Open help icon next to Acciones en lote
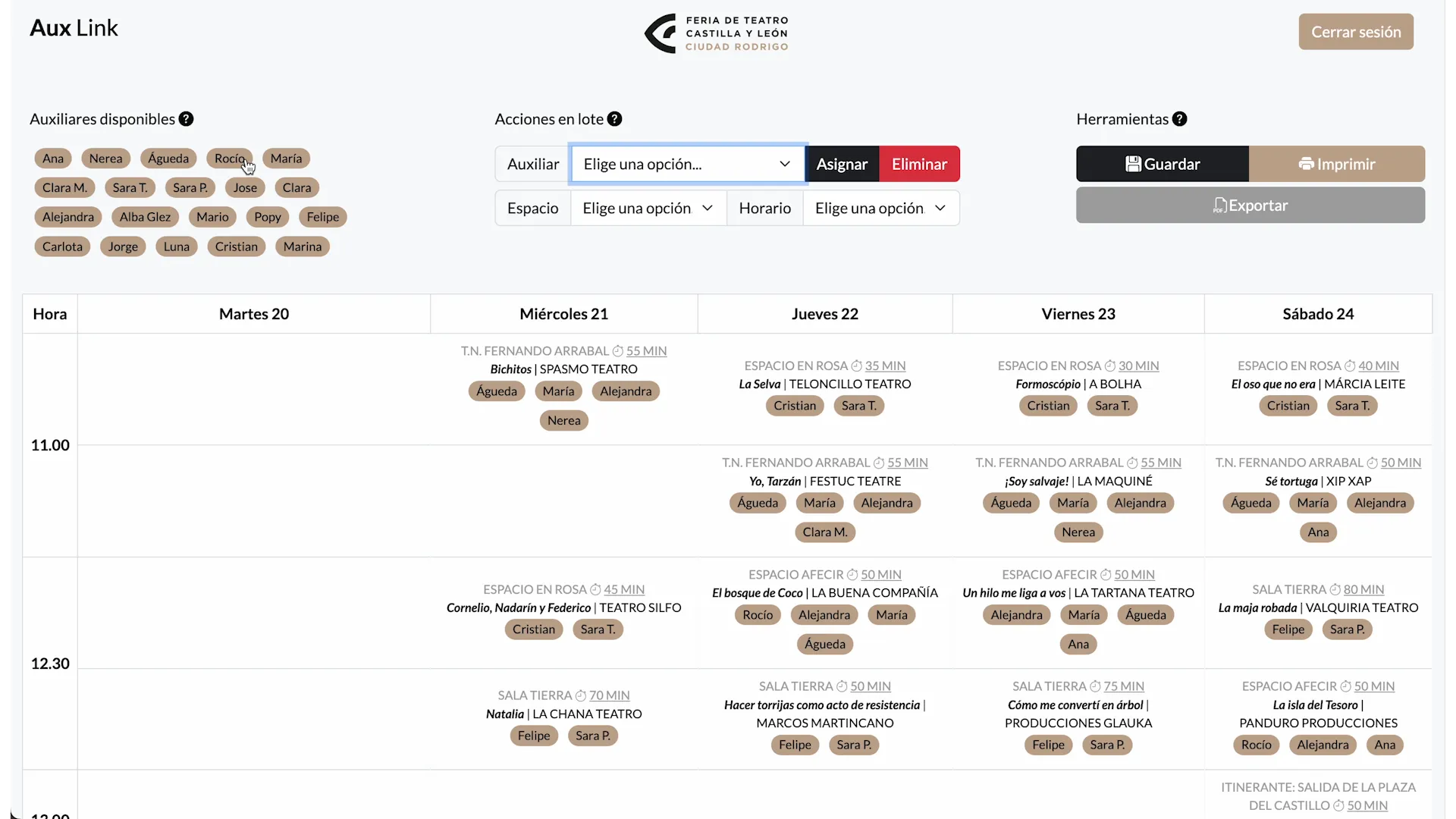This screenshot has width=1456, height=819. coord(615,119)
